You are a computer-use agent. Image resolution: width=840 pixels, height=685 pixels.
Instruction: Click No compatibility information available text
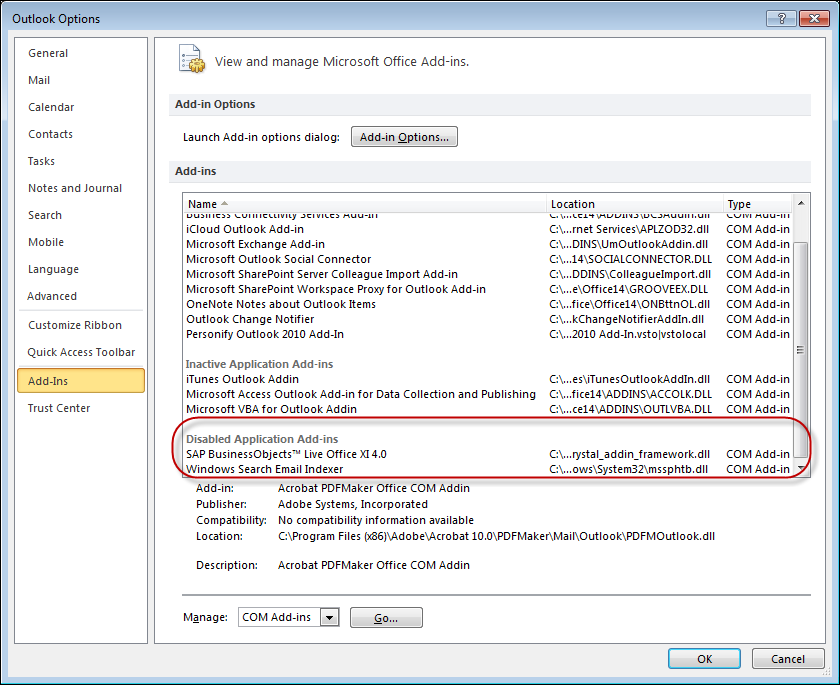click(x=376, y=520)
